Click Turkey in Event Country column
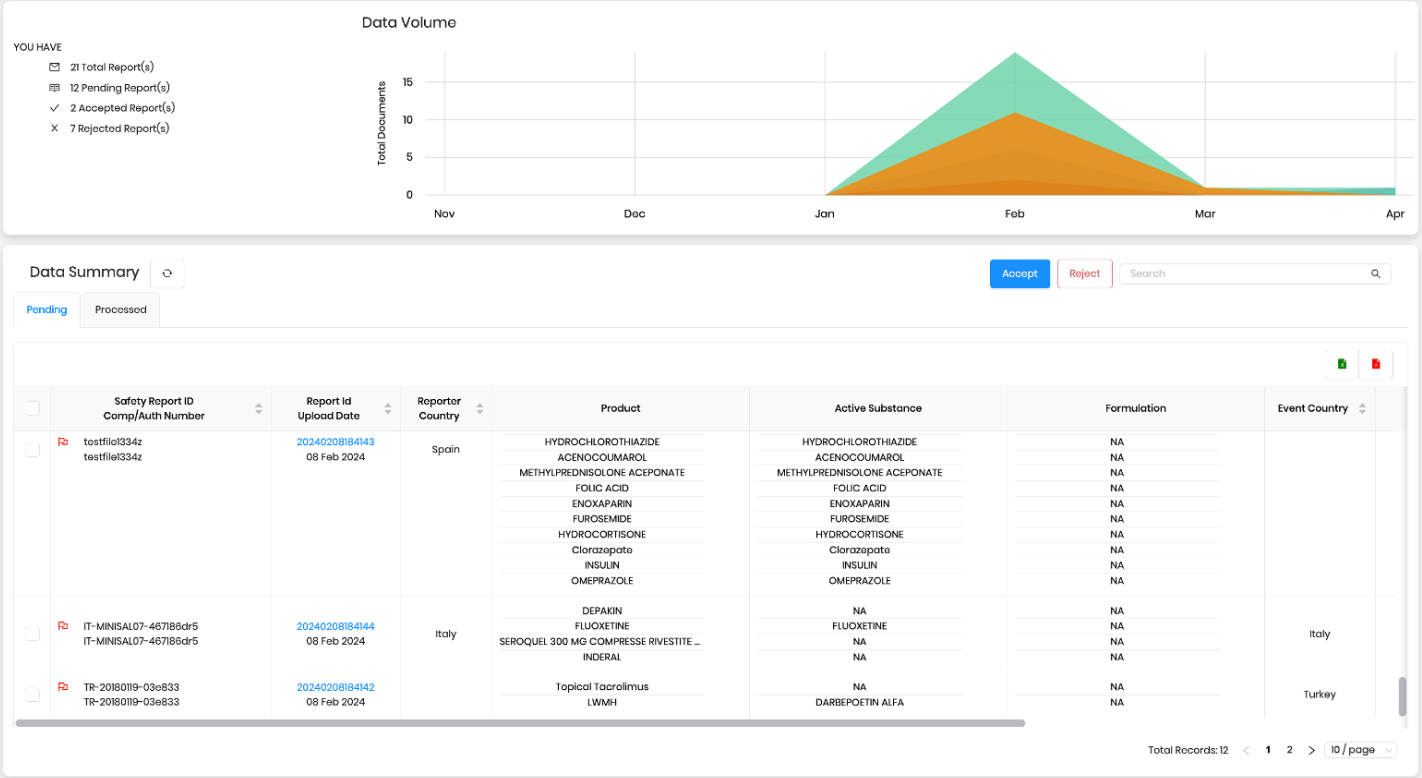 1319,694
